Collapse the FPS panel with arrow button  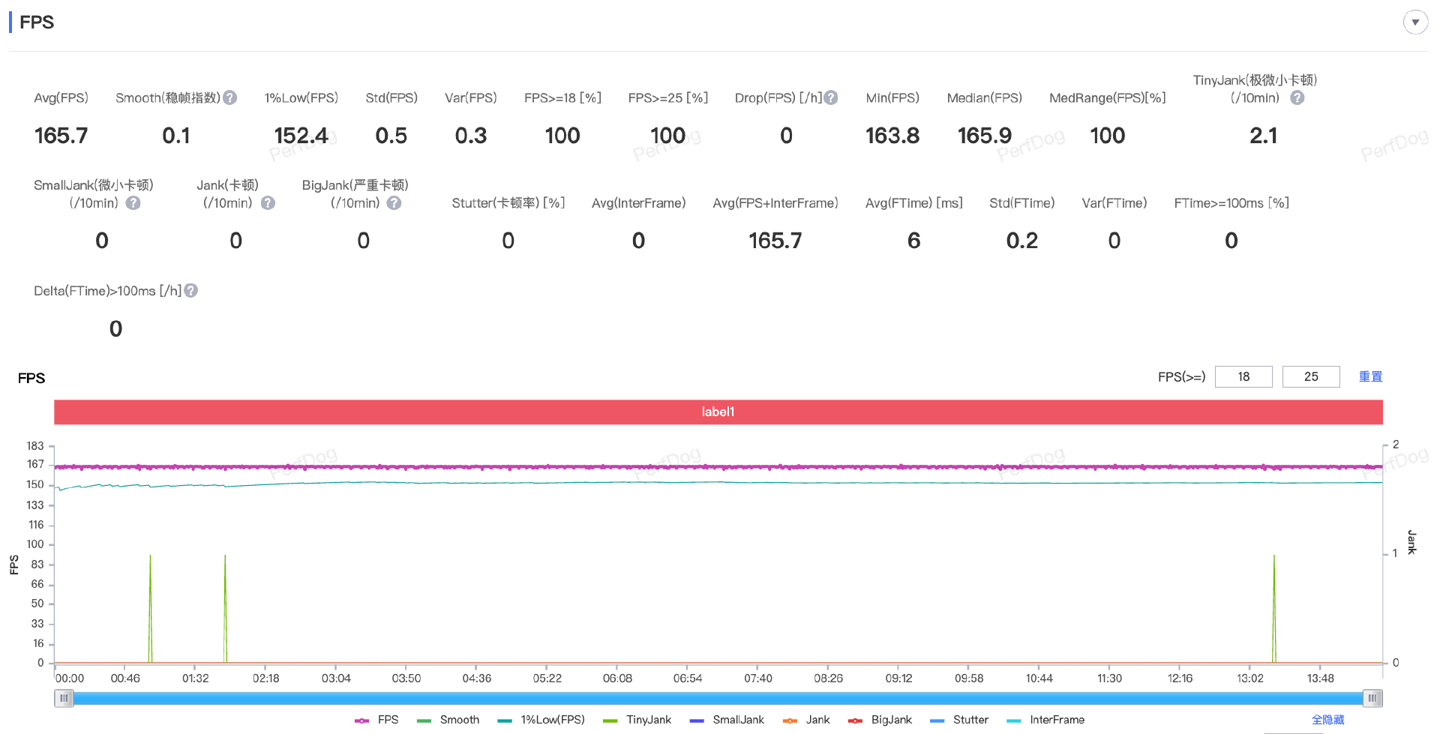tap(1415, 23)
